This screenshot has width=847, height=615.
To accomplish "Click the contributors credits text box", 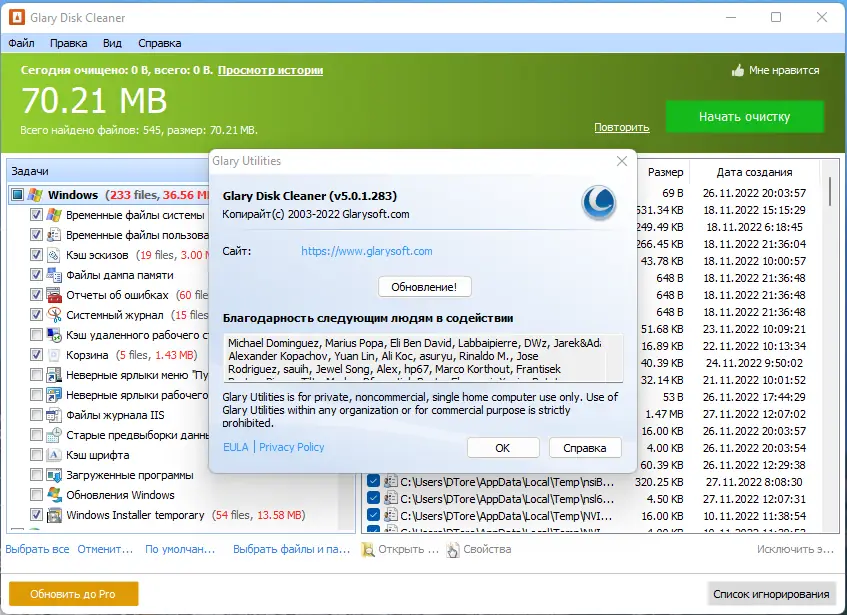I will 423,357.
